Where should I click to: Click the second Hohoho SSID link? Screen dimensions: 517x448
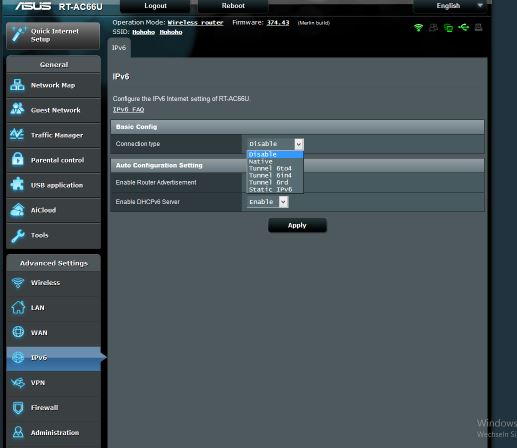click(x=171, y=32)
